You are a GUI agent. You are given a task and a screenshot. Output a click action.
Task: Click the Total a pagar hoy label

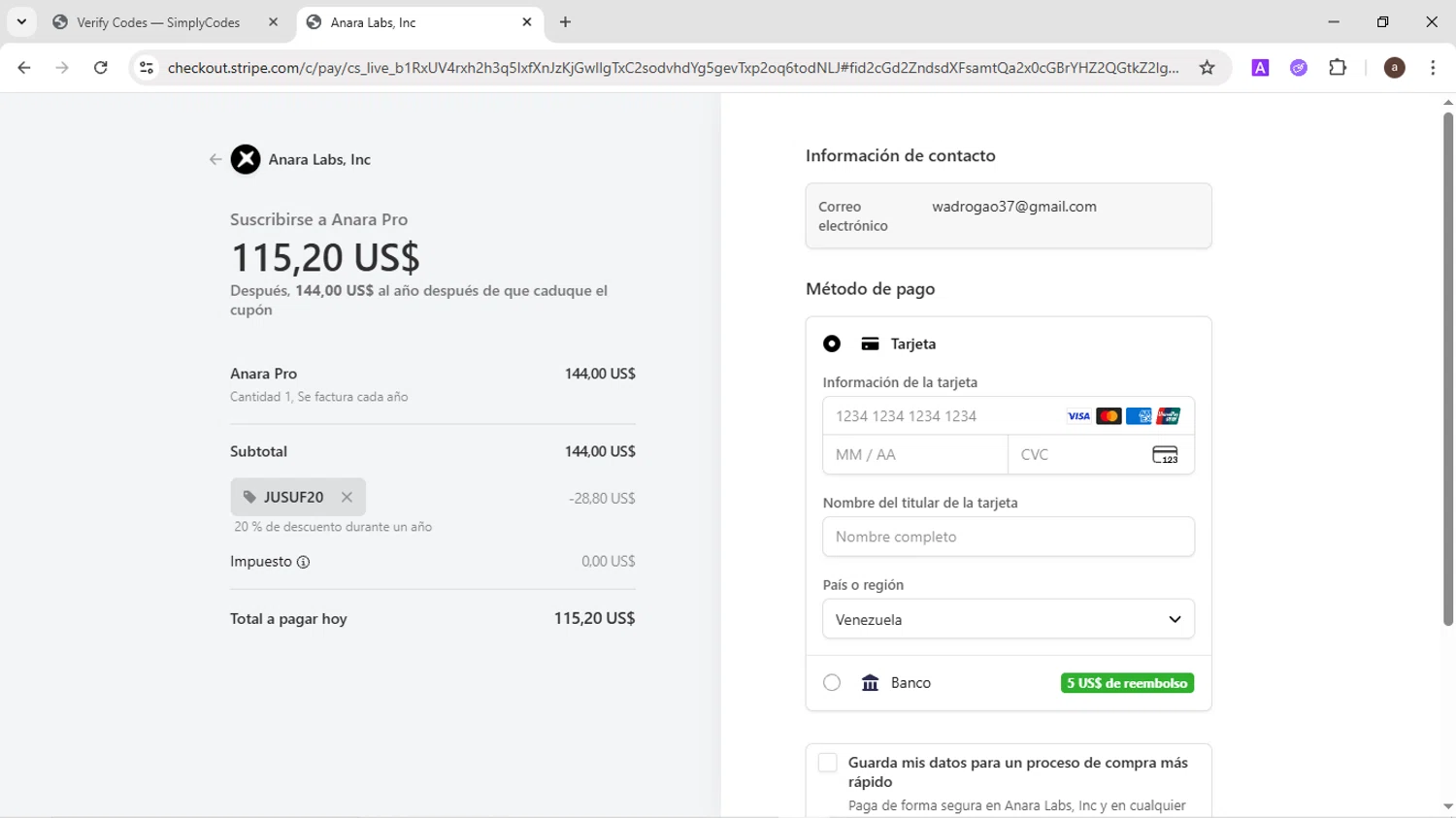pos(288,619)
